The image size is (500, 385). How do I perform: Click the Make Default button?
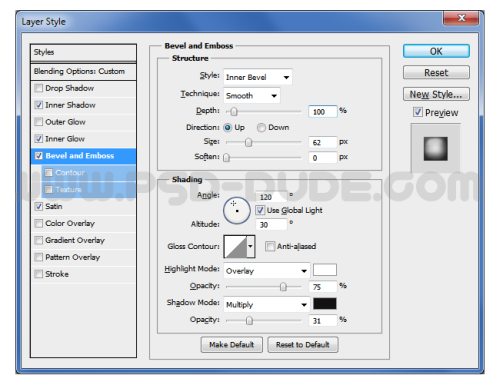point(232,345)
